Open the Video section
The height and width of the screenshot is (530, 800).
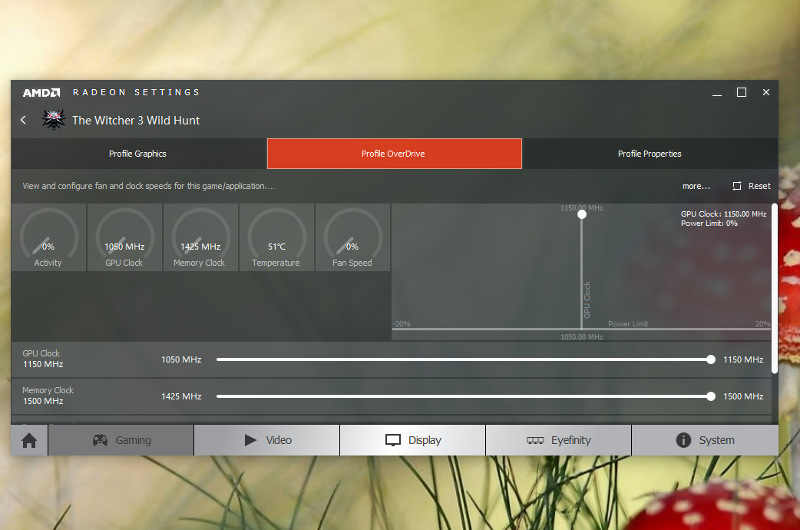click(267, 440)
